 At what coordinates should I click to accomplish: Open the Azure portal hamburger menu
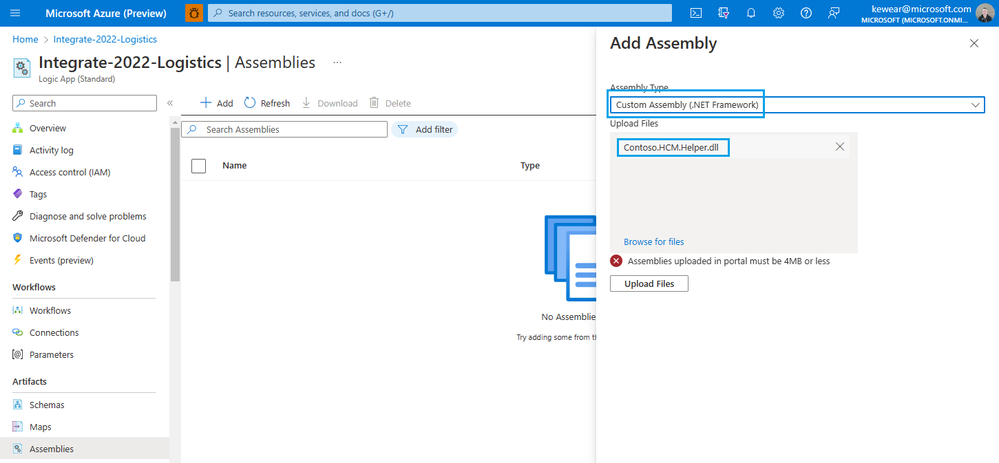15,13
